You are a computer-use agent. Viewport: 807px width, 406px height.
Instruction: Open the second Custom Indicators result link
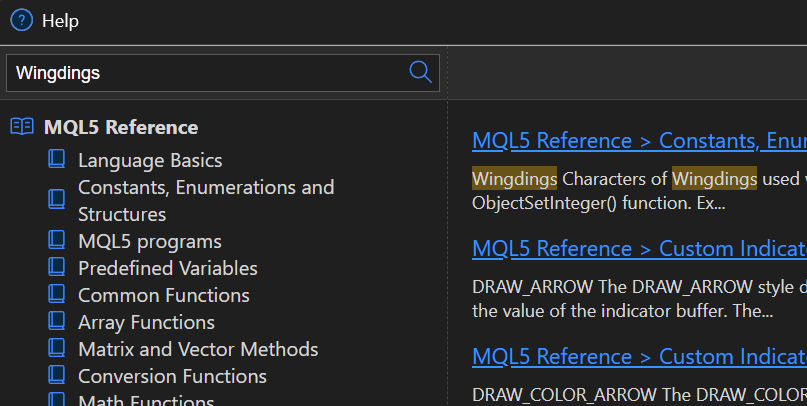click(638, 249)
